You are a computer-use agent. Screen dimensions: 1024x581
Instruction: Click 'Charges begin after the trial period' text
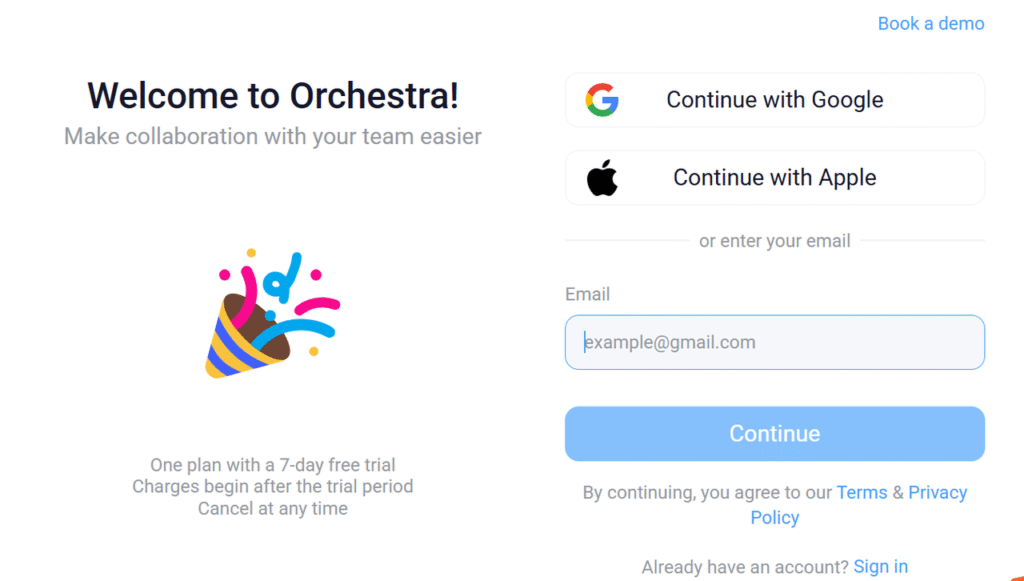point(273,487)
